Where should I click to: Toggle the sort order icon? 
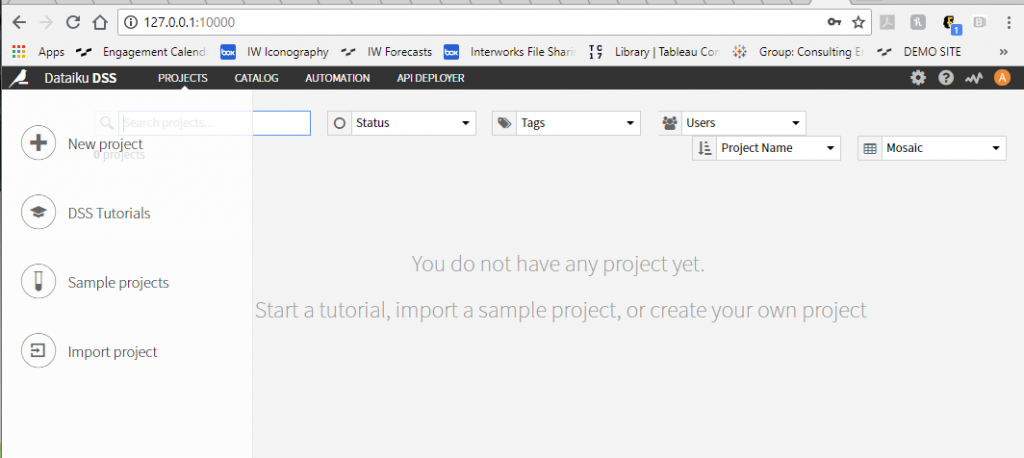coord(705,148)
